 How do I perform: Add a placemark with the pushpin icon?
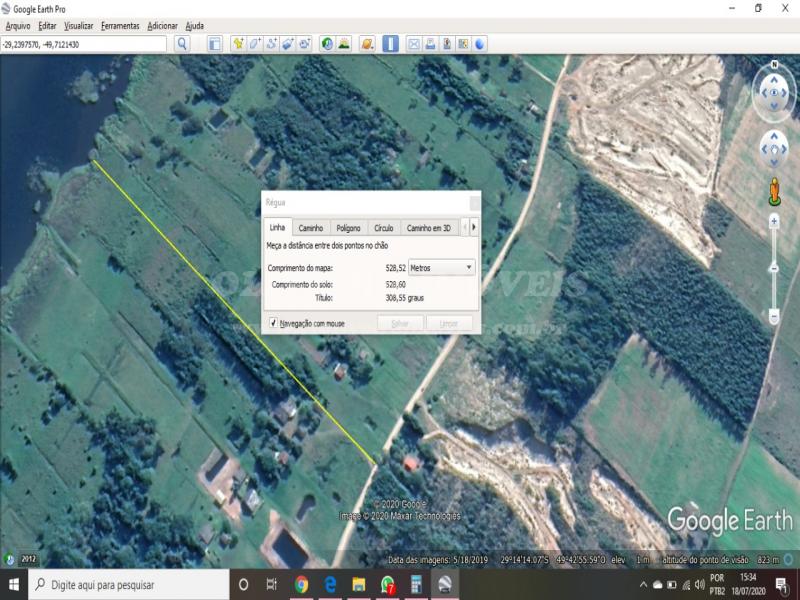pyautogui.click(x=238, y=44)
